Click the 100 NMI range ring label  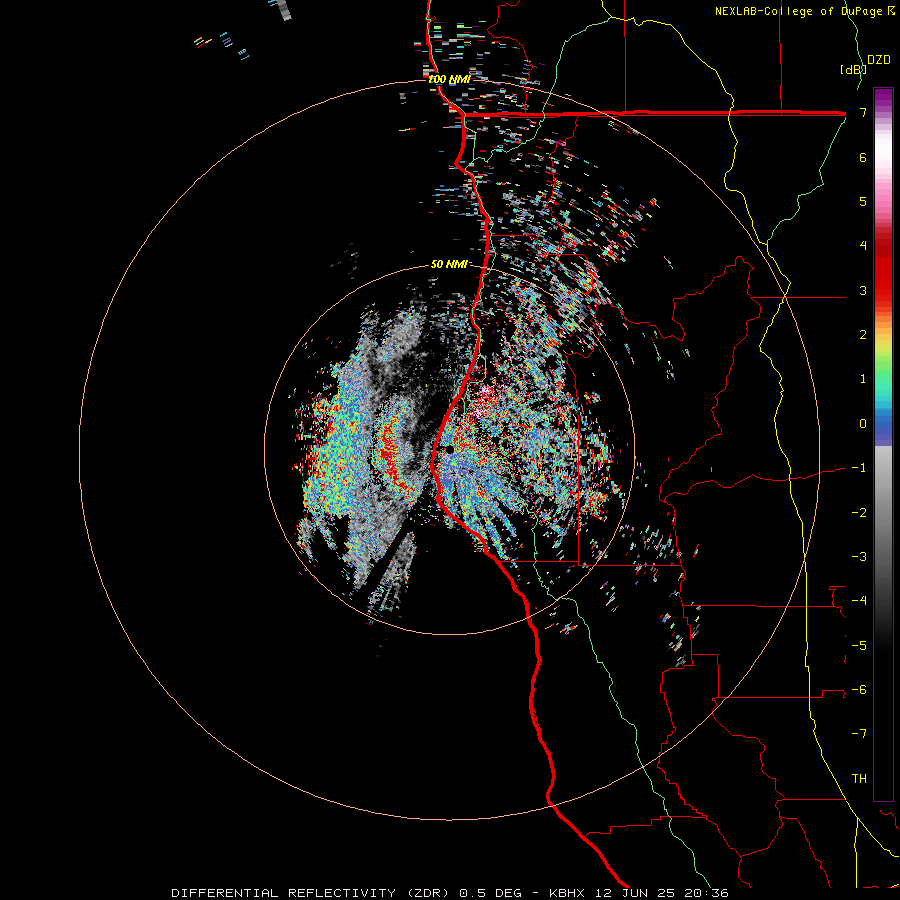pos(449,79)
